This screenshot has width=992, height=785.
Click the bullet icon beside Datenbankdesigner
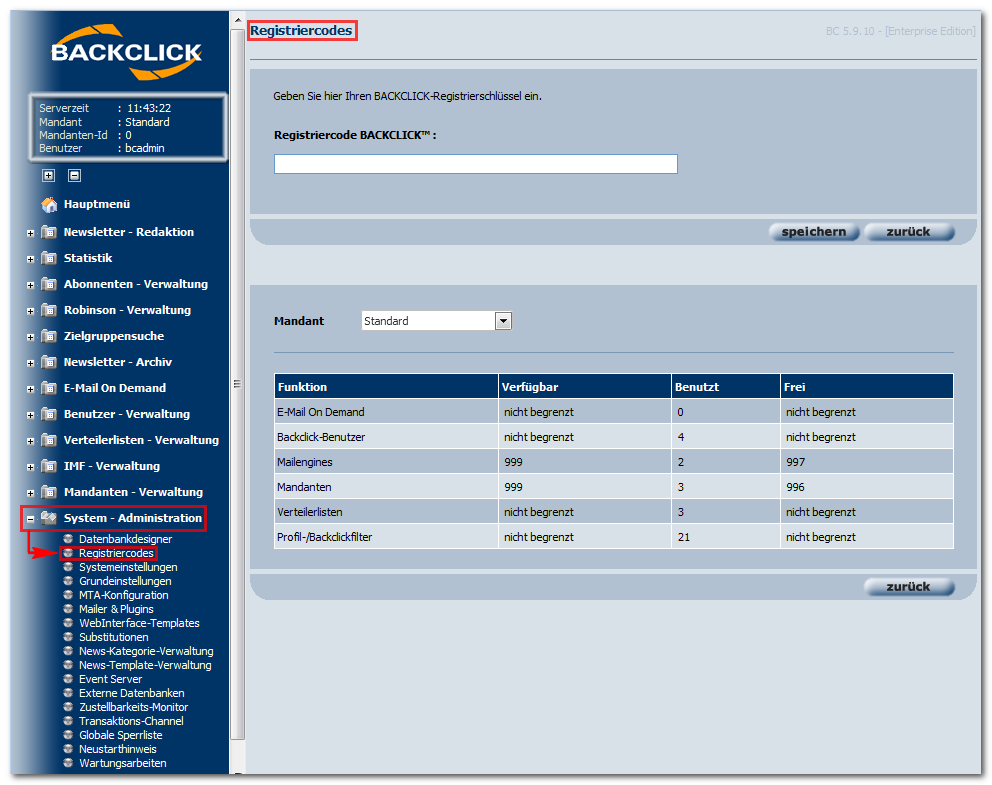68,539
